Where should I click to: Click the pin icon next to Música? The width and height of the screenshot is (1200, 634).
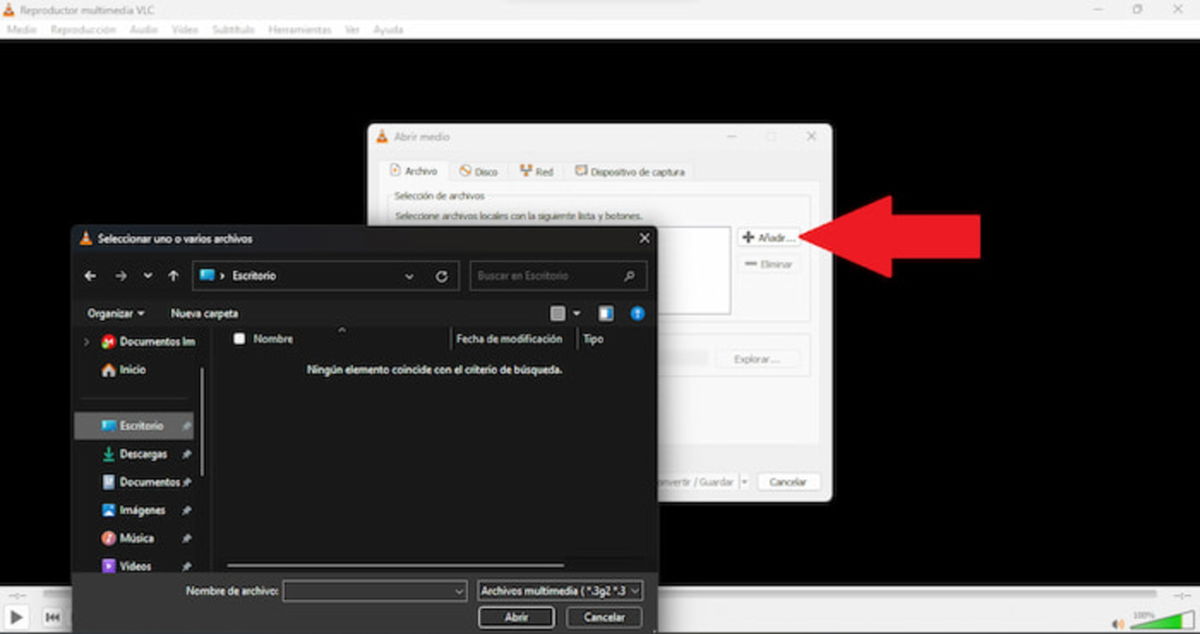(186, 538)
